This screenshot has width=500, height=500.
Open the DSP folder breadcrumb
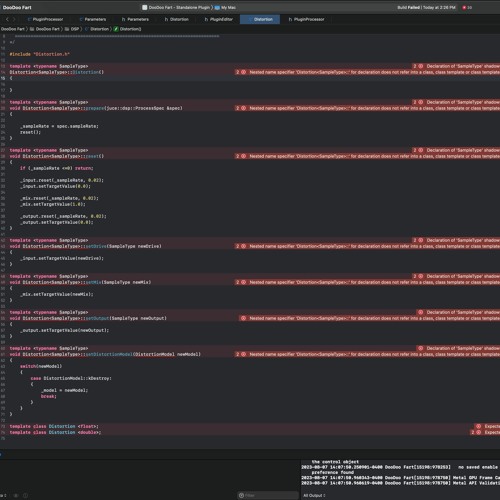(x=72, y=29)
